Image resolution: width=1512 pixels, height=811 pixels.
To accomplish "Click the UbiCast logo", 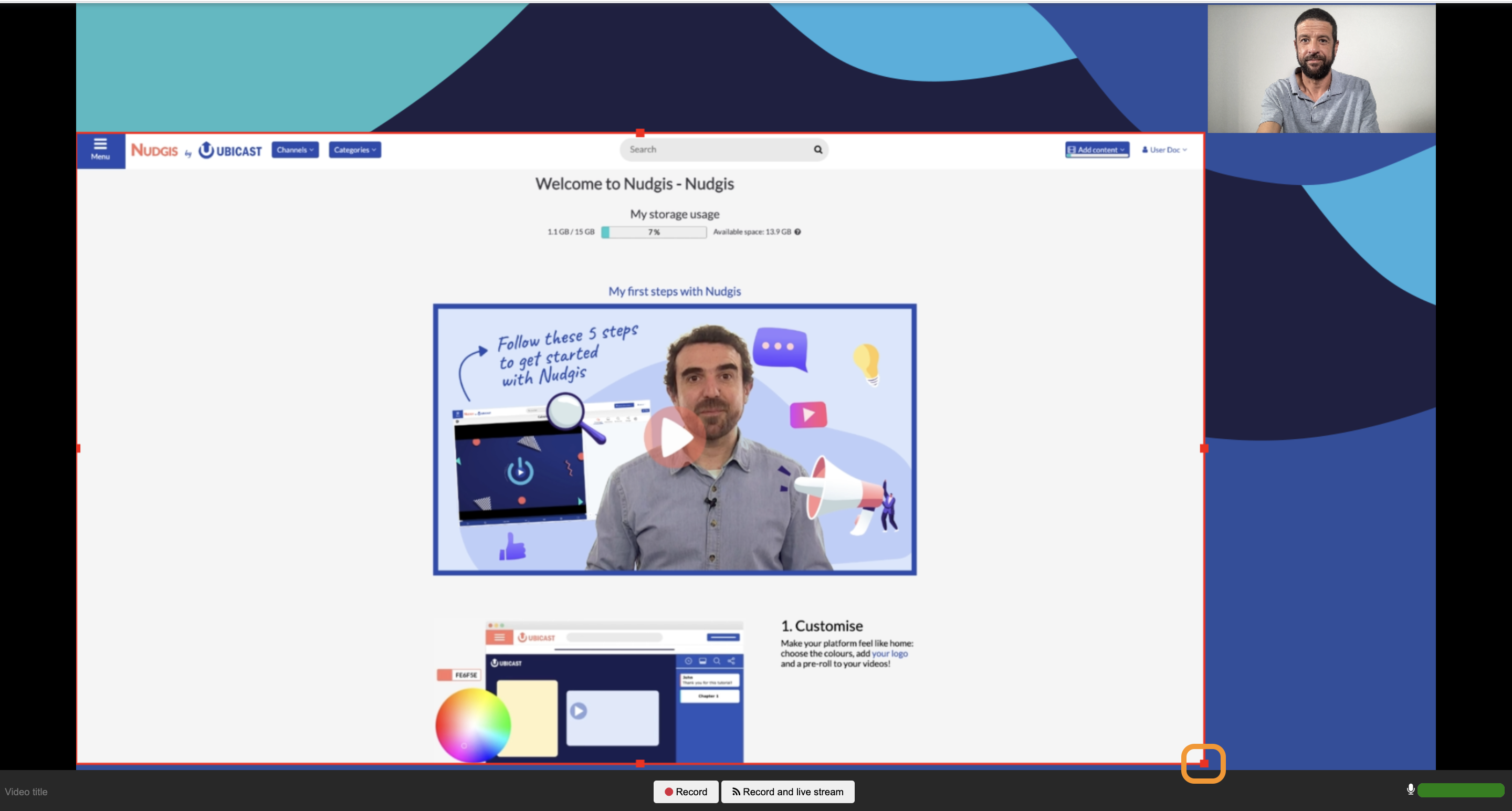I will [230, 151].
